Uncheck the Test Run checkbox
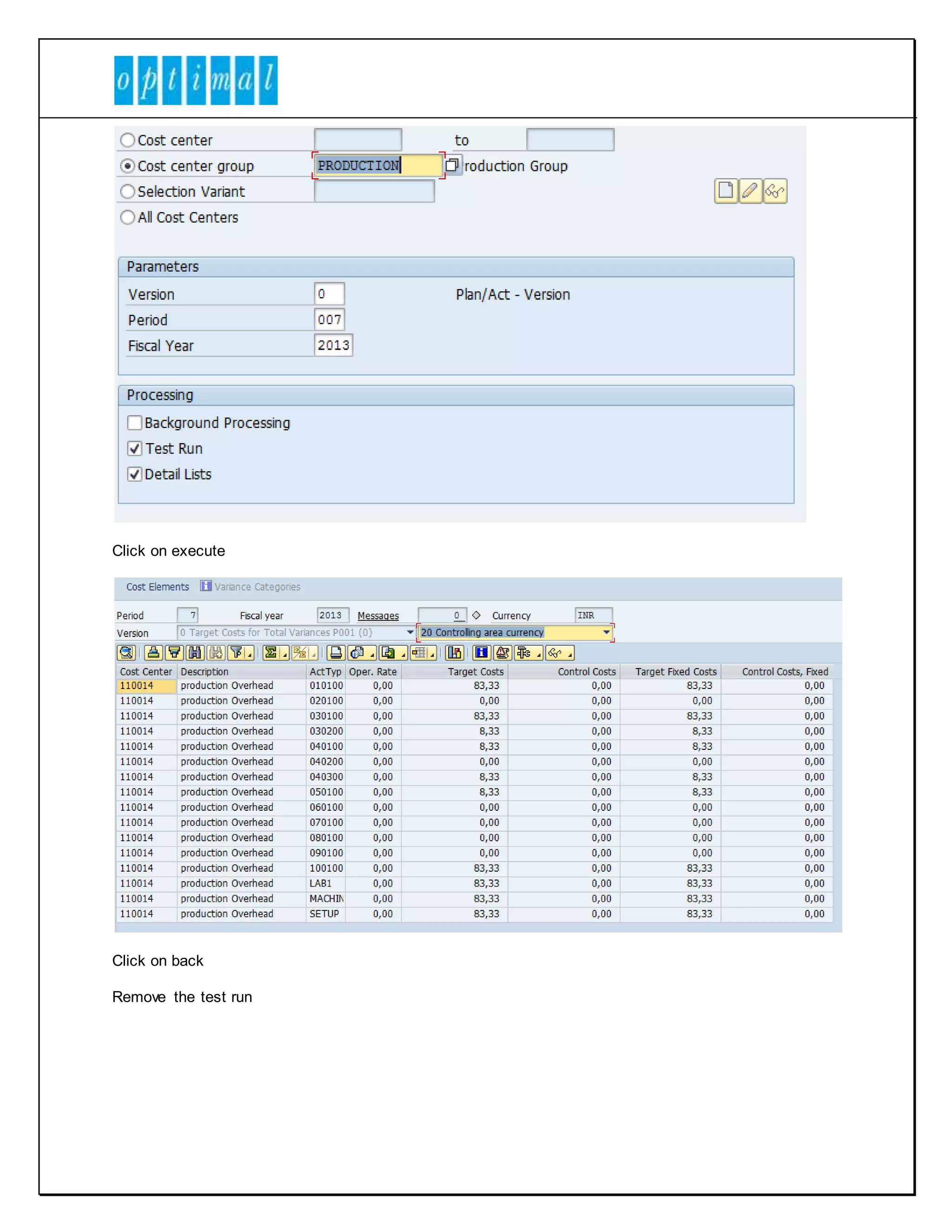The height and width of the screenshot is (1232, 952). [x=135, y=449]
